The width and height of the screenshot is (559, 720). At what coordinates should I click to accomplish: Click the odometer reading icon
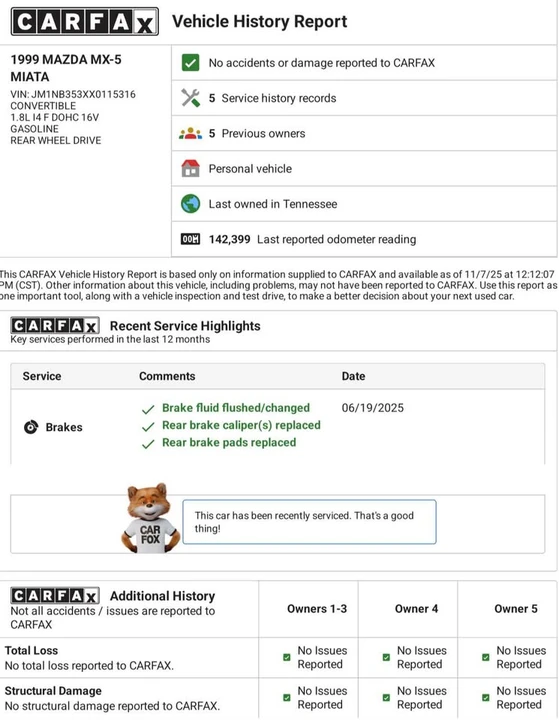point(190,239)
